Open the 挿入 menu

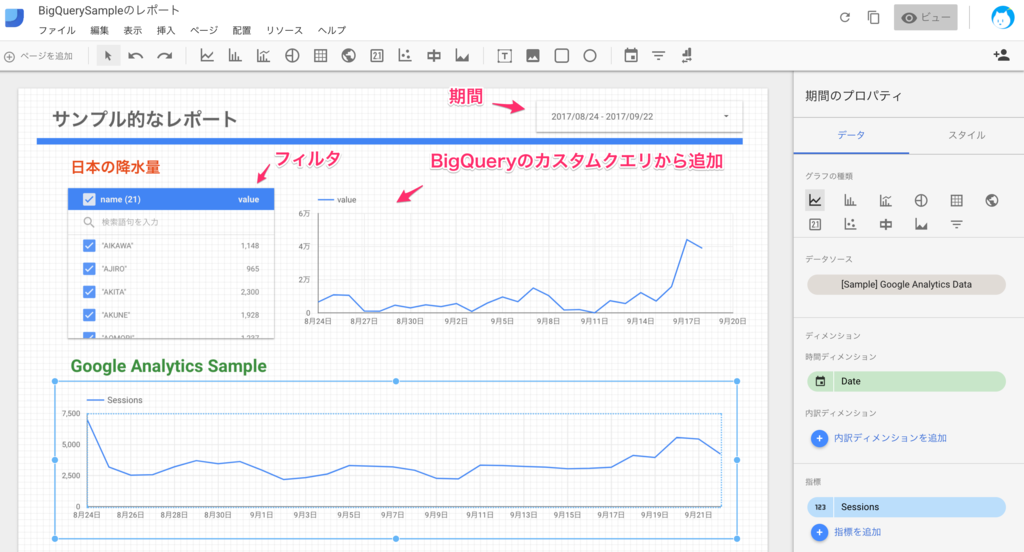coord(166,30)
